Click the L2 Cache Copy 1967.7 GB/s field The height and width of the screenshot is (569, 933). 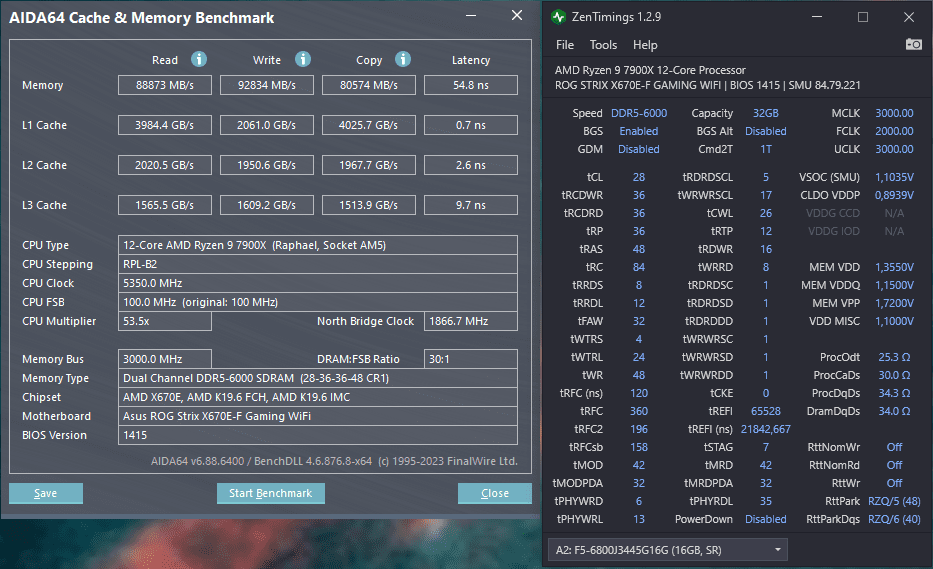click(369, 165)
